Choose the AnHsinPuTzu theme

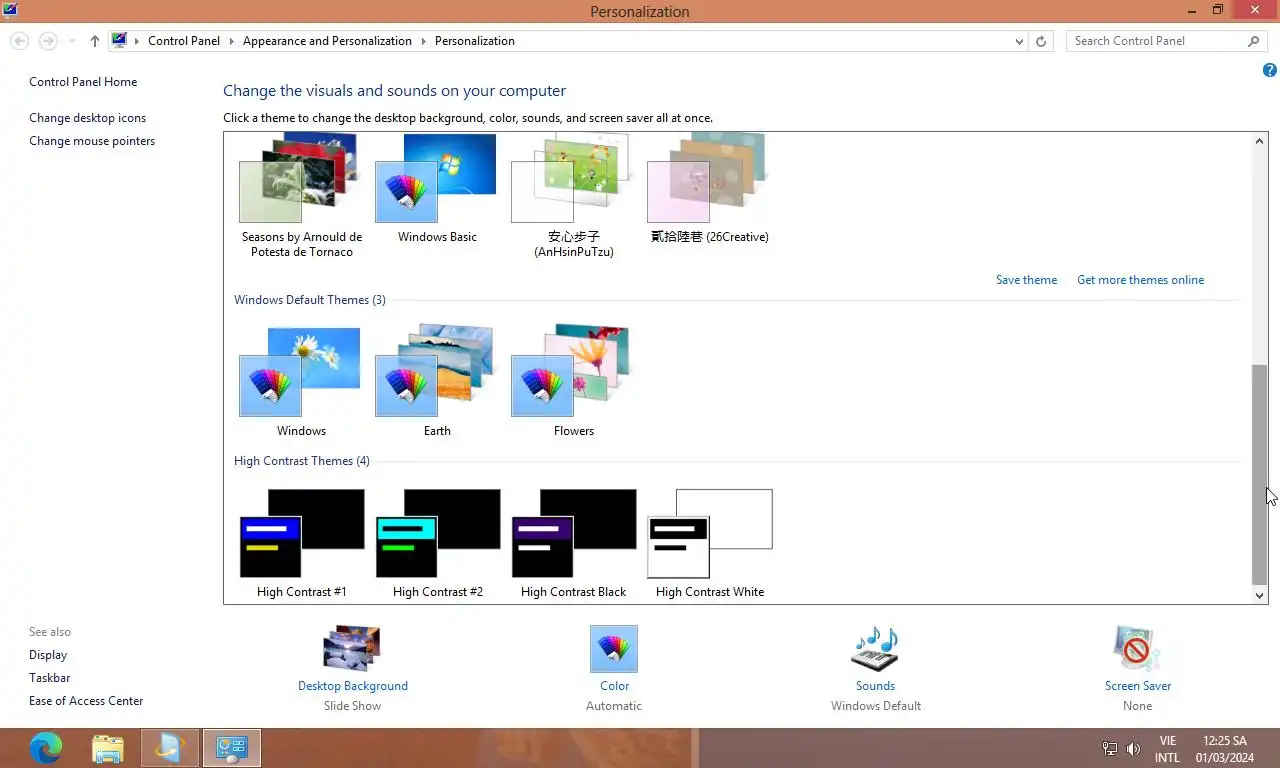(x=573, y=196)
